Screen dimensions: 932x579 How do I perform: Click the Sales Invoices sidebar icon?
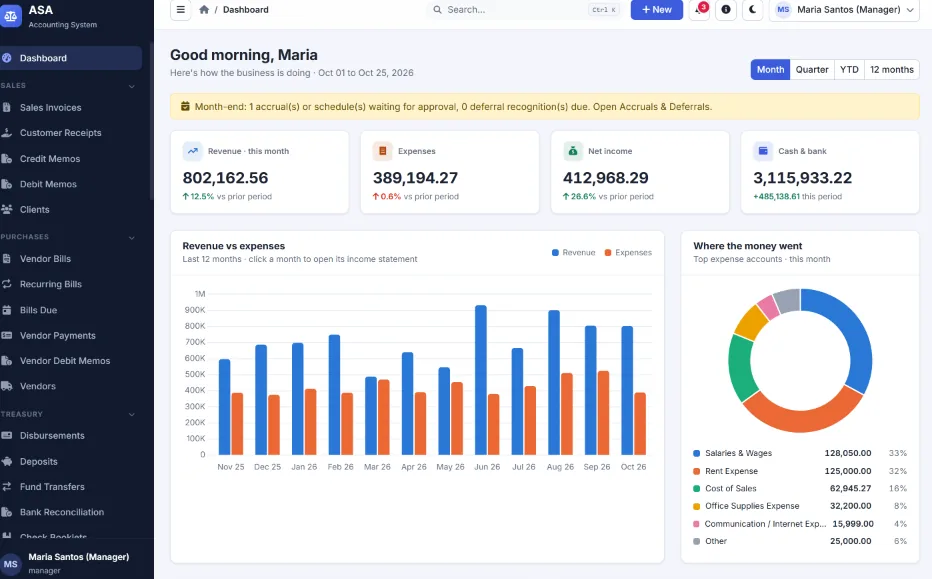(7, 108)
